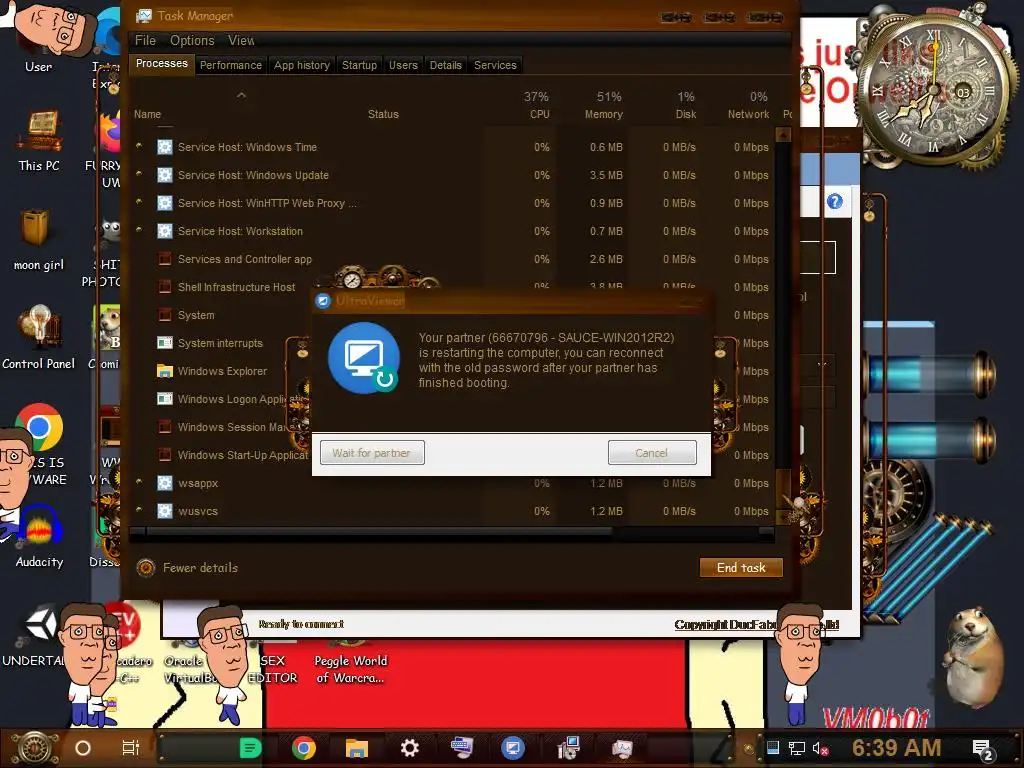Image resolution: width=1024 pixels, height=768 pixels.
Task: Expand the Service Host: Windows Update row
Action: tap(139, 174)
